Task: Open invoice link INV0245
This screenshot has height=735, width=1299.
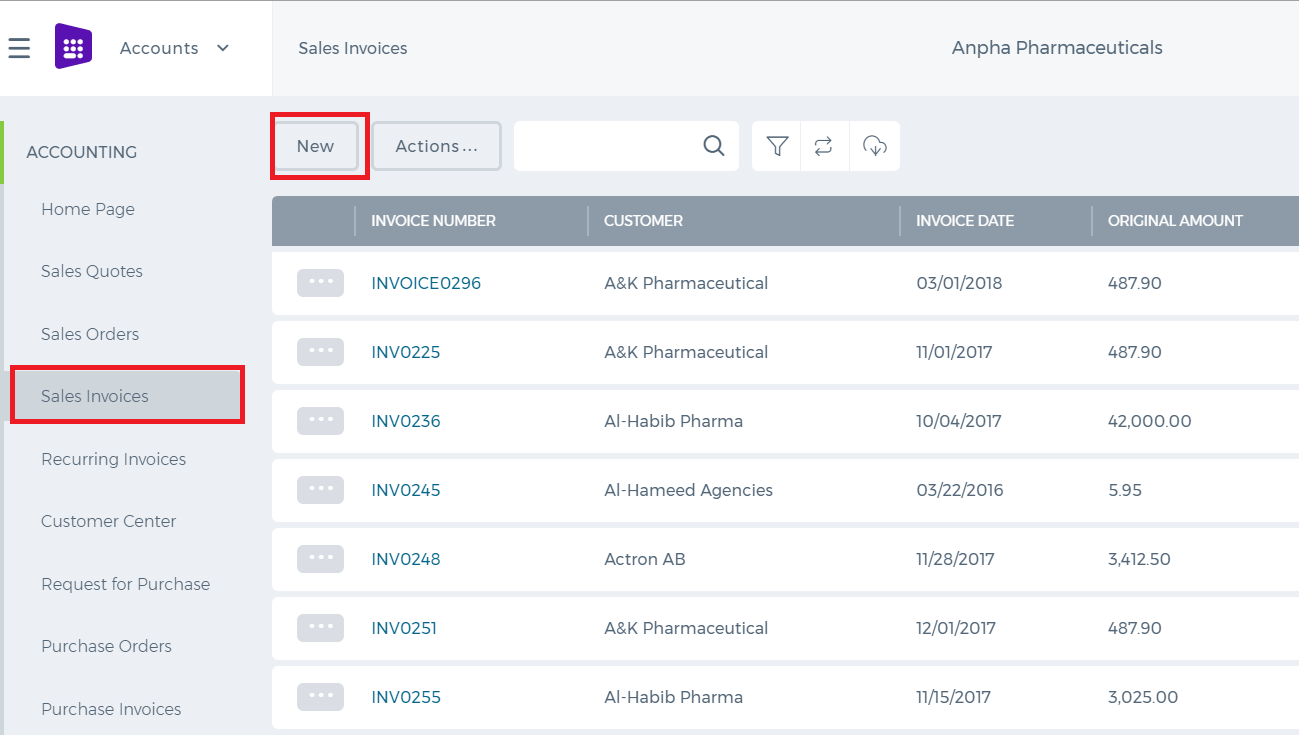Action: coord(406,490)
